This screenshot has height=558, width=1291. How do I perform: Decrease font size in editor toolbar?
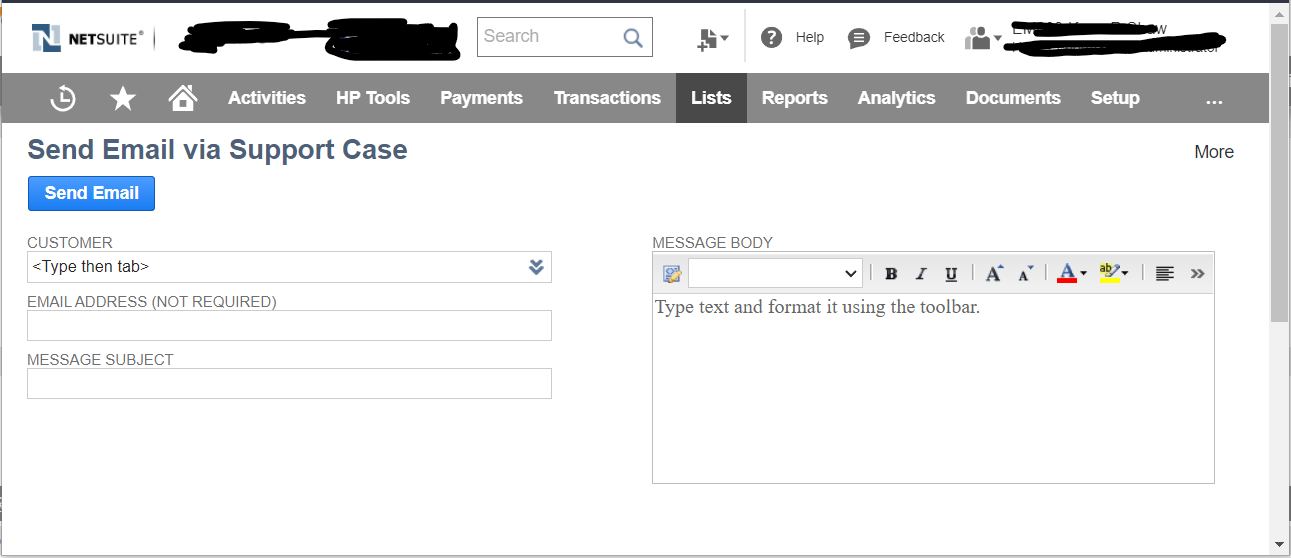(x=1025, y=273)
